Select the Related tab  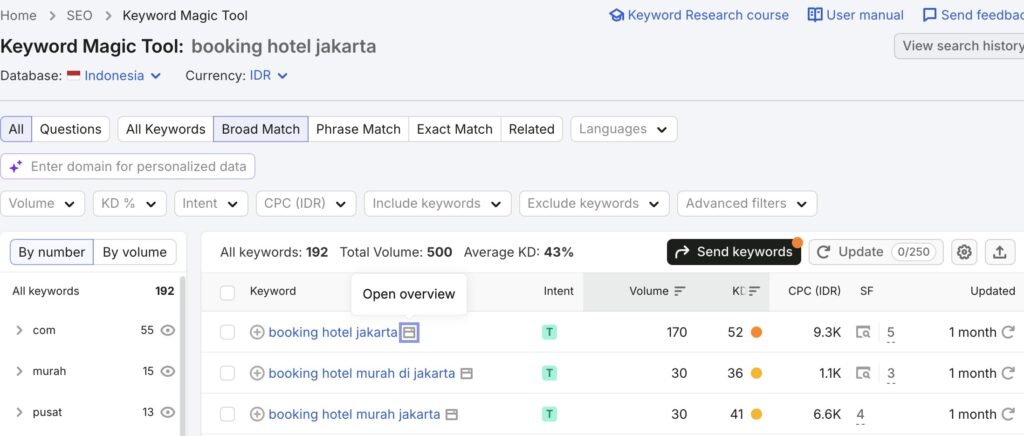click(532, 129)
